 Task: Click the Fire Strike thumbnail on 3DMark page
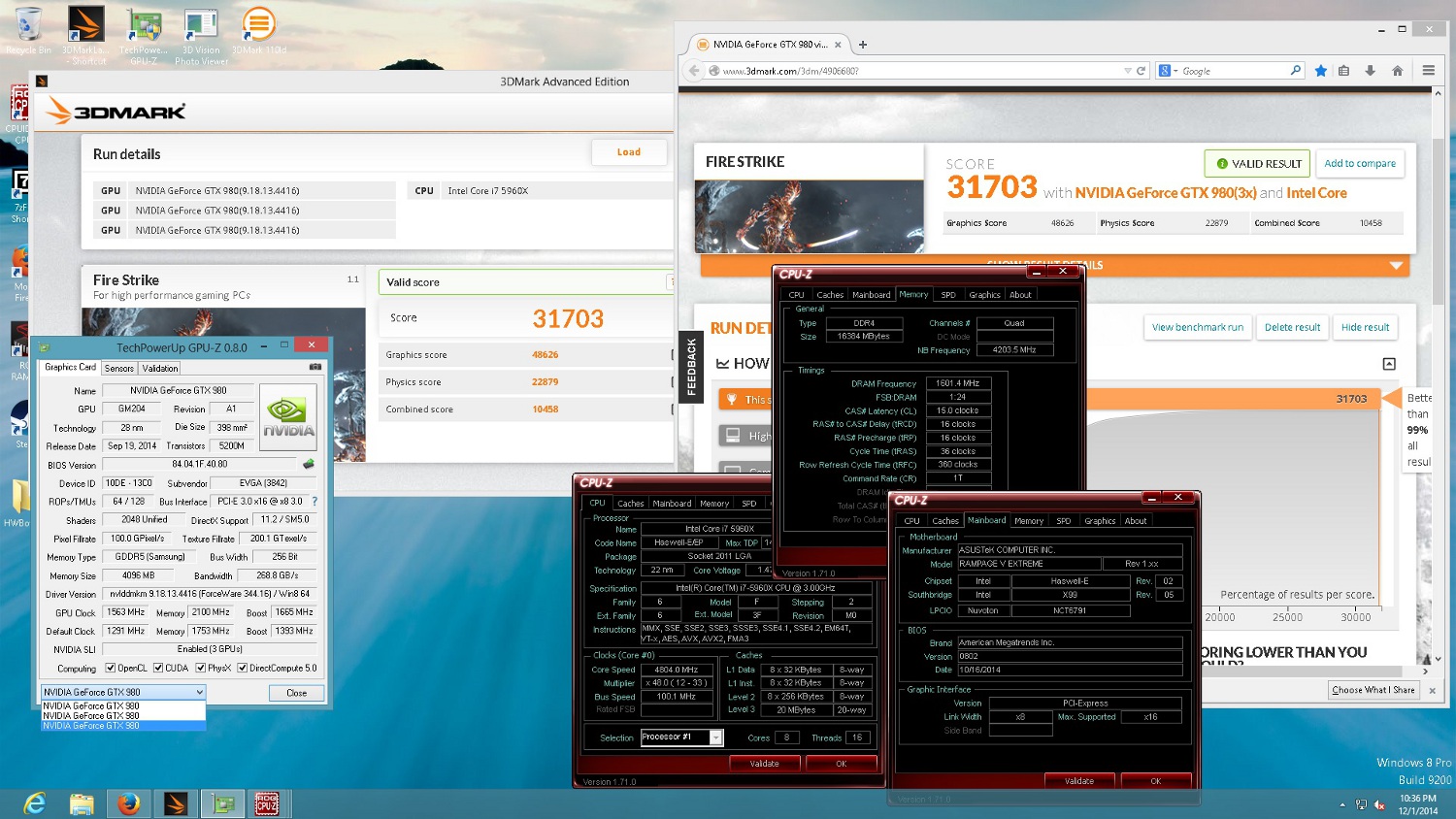point(810,215)
